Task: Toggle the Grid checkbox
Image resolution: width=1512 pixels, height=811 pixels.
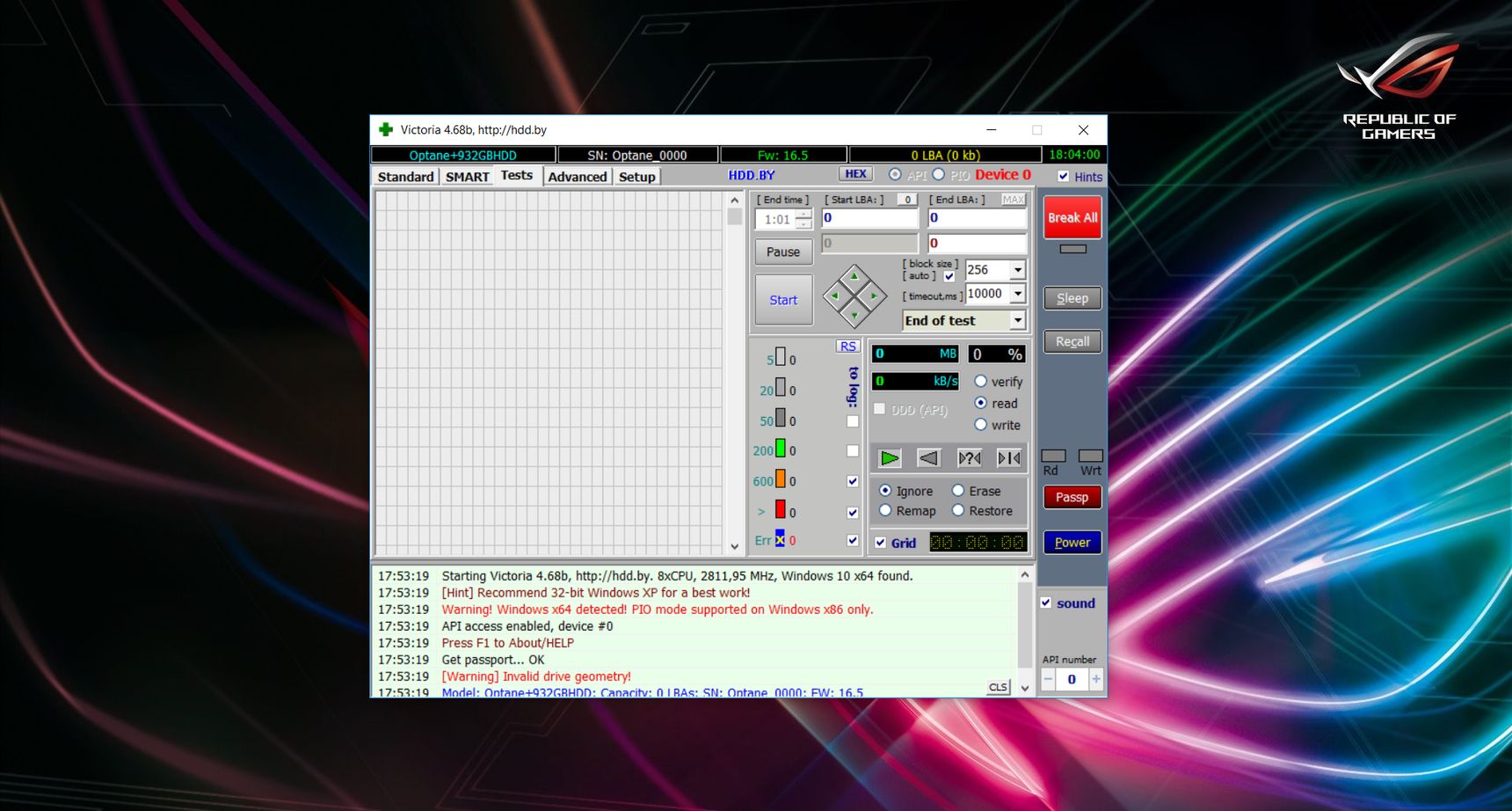Action: (880, 543)
